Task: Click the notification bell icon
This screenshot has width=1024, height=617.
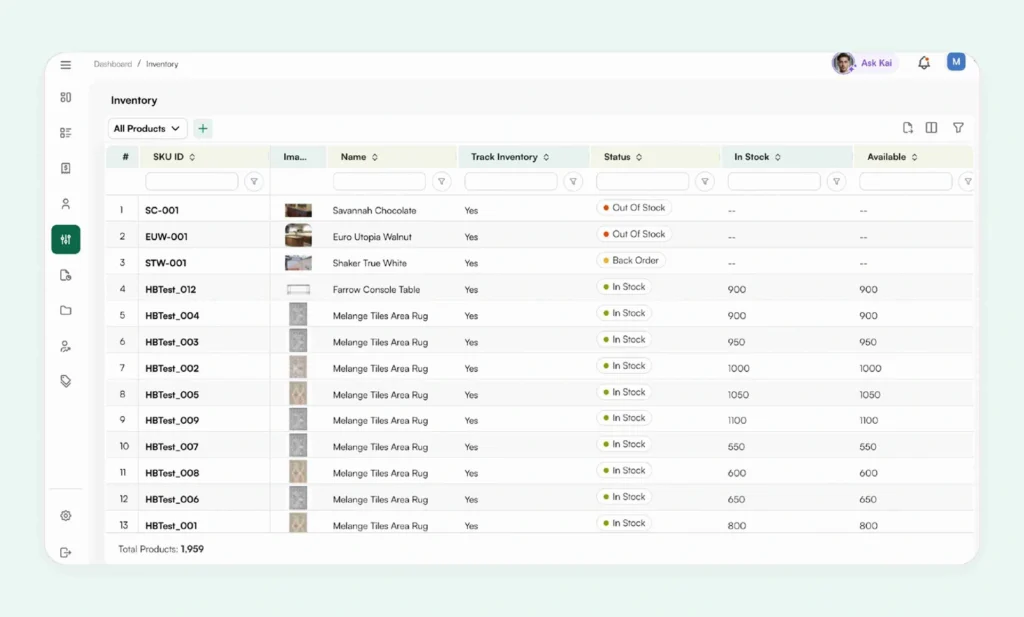Action: click(x=924, y=62)
